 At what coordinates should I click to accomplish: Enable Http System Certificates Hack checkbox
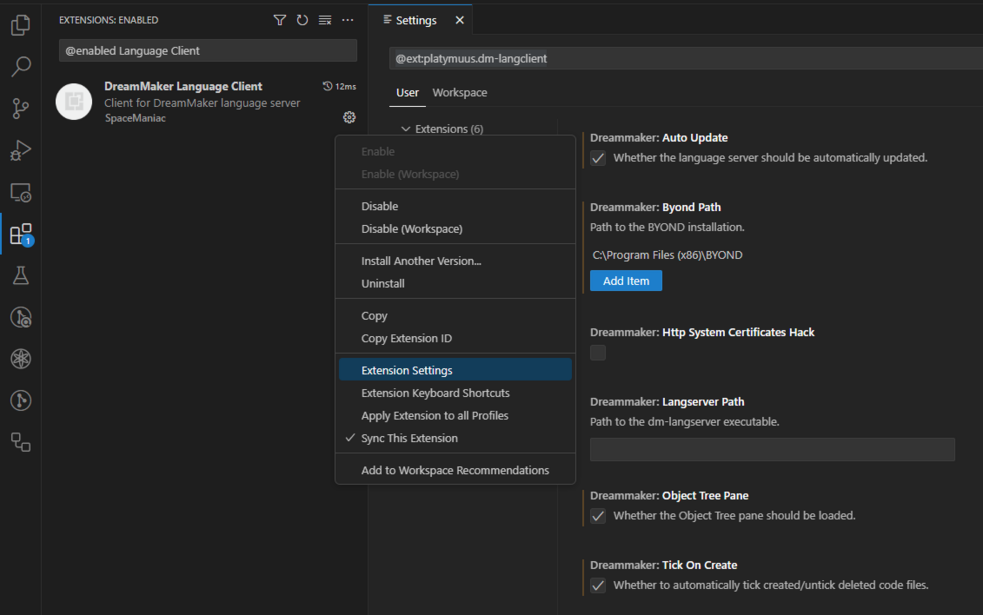pos(598,352)
